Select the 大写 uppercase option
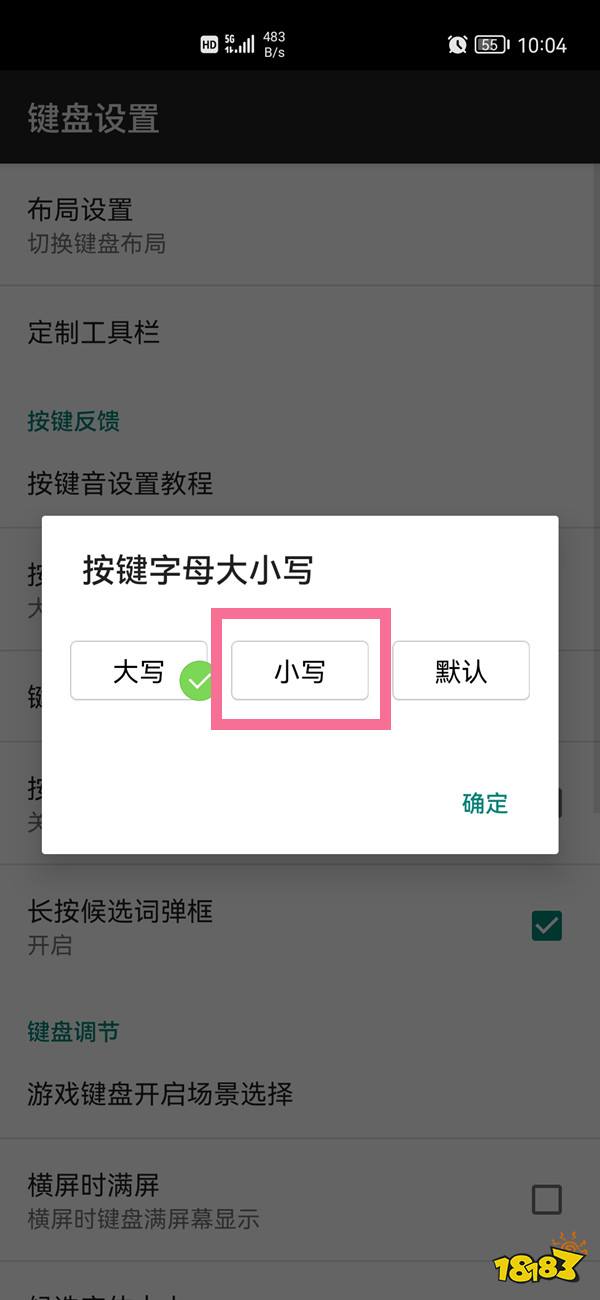 [138, 670]
